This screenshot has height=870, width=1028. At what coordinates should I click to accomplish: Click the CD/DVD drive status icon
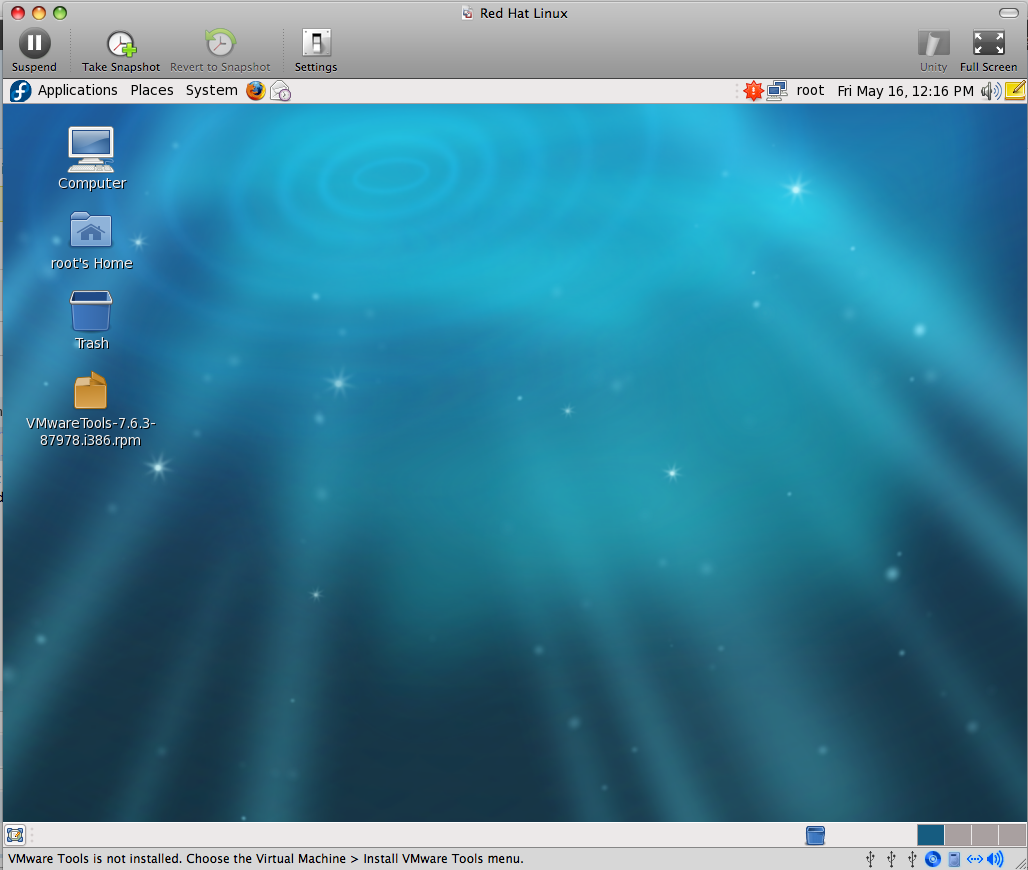[x=933, y=859]
